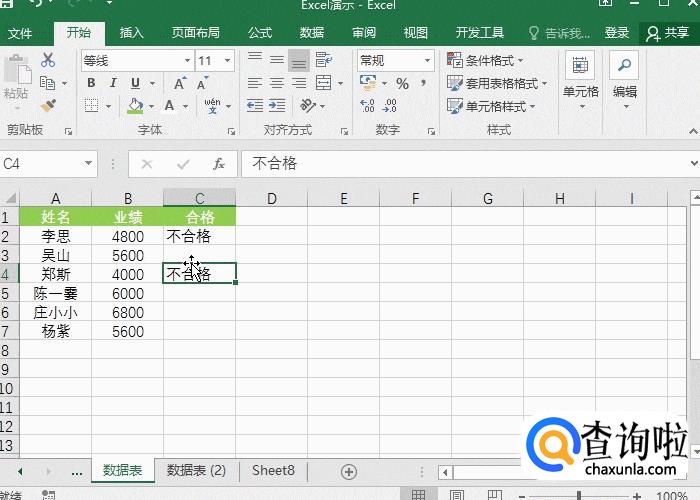Open text orientation tool
This screenshot has height=500, width=700.
[308, 106]
